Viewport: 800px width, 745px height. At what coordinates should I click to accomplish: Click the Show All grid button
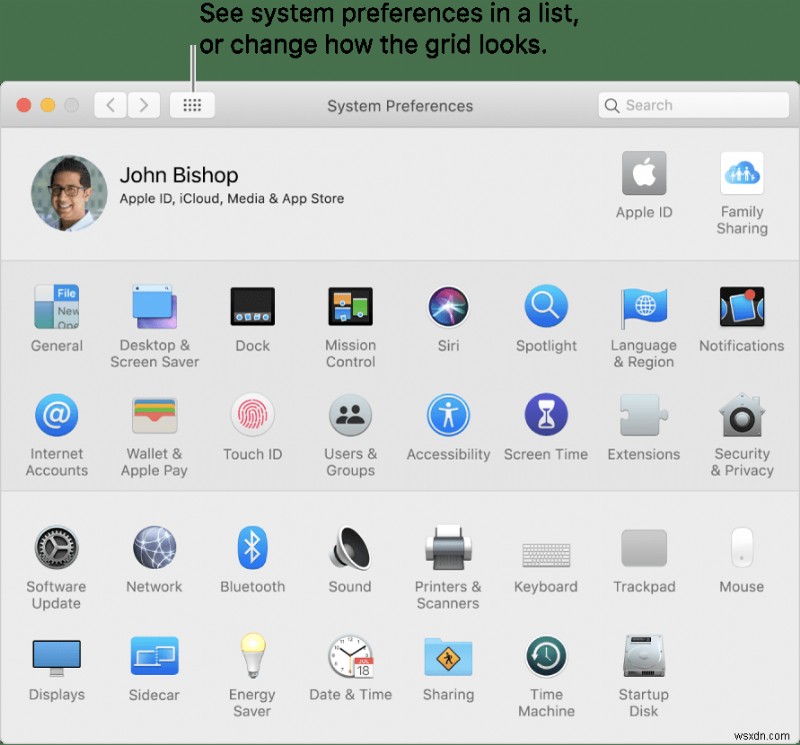click(x=192, y=105)
